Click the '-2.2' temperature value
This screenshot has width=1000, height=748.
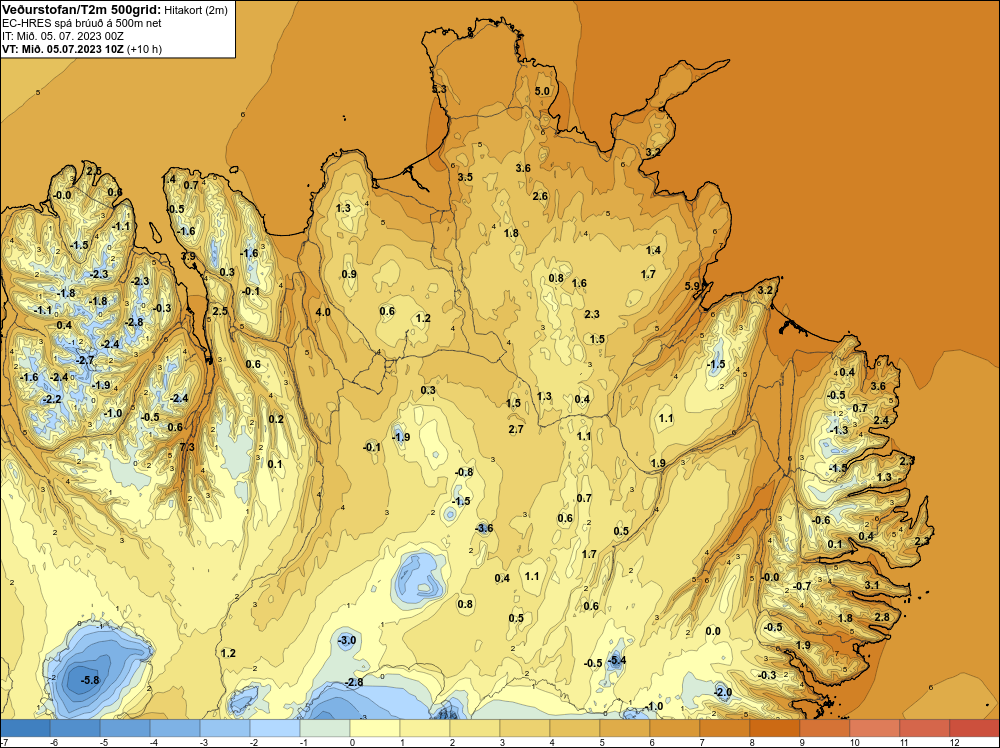pos(52,399)
